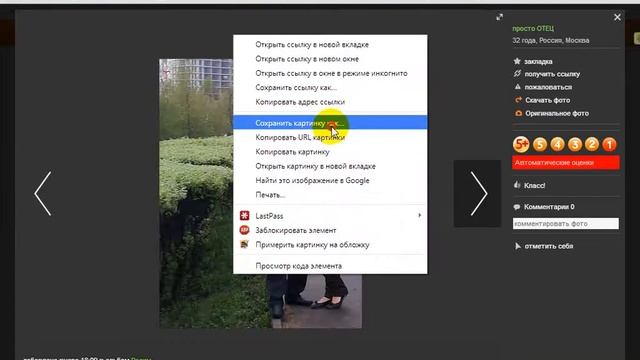Choose Копировать картинку
The width and height of the screenshot is (640, 360).
[330, 151]
